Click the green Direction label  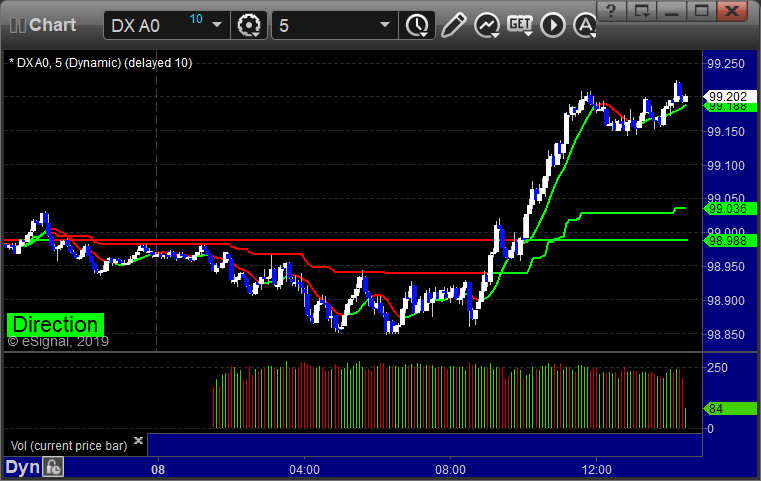55,324
